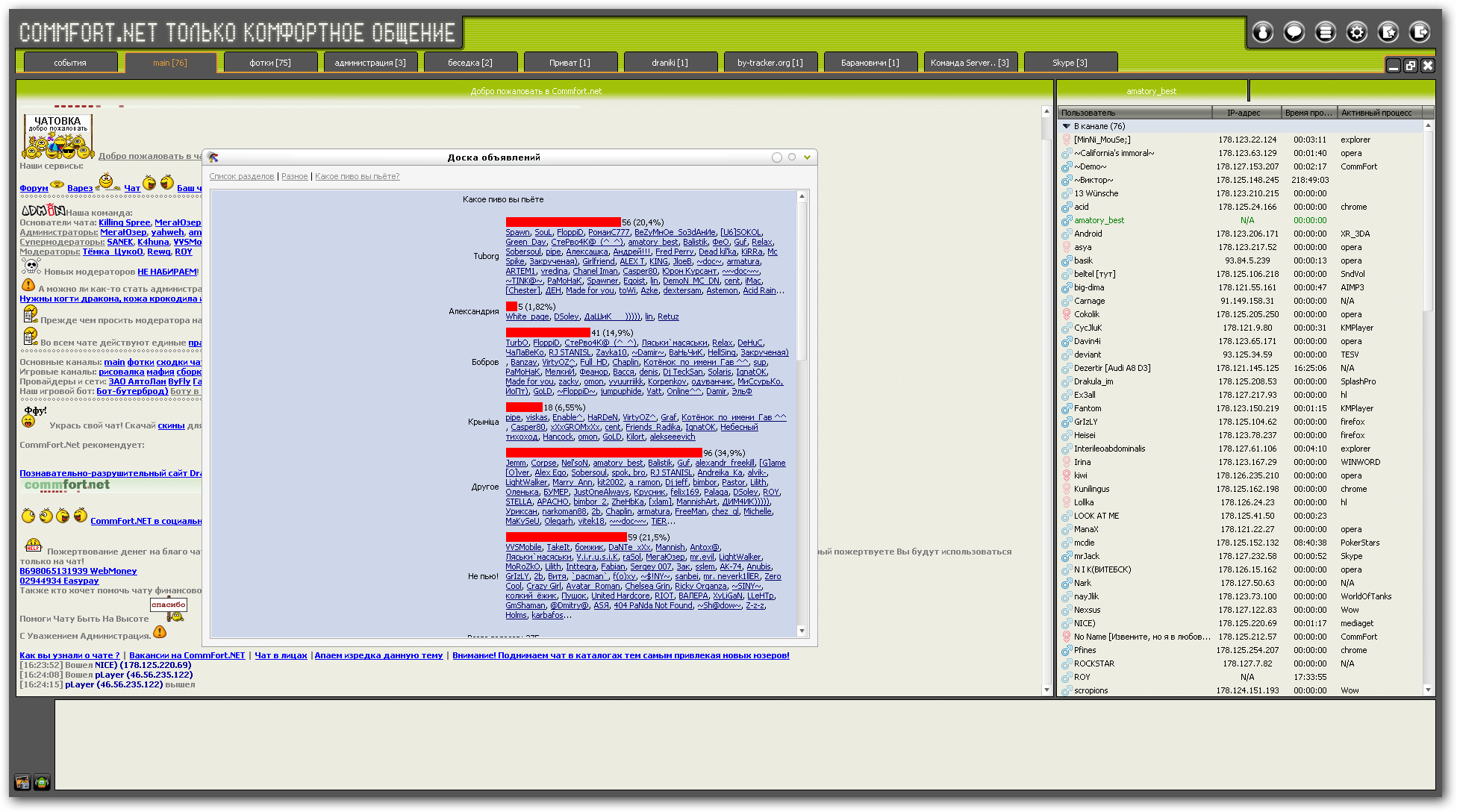The image size is (1457, 812).
Task: Click the gender icon beside kiwi
Action: (1067, 475)
